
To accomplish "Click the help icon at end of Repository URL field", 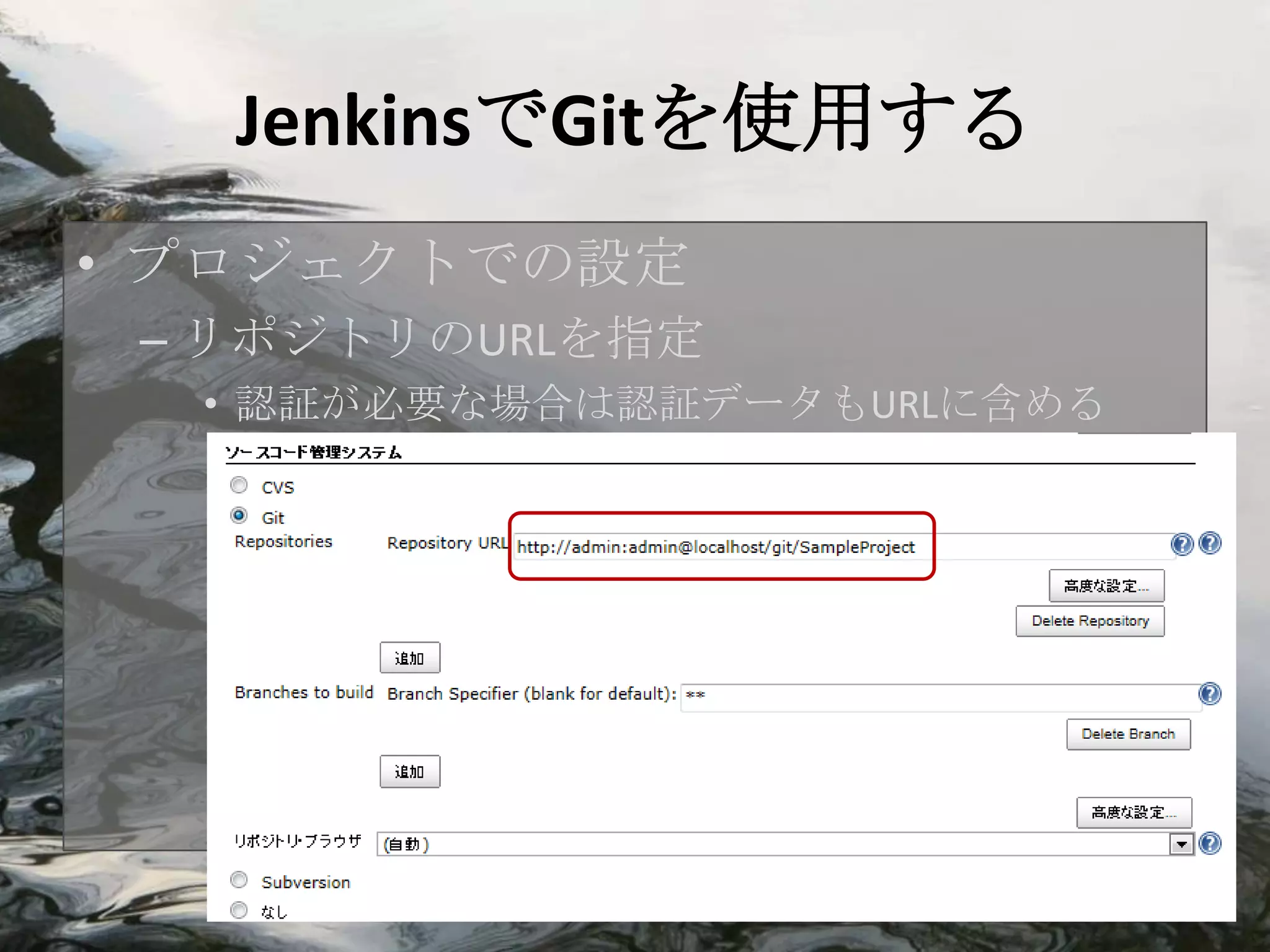I will point(1182,544).
